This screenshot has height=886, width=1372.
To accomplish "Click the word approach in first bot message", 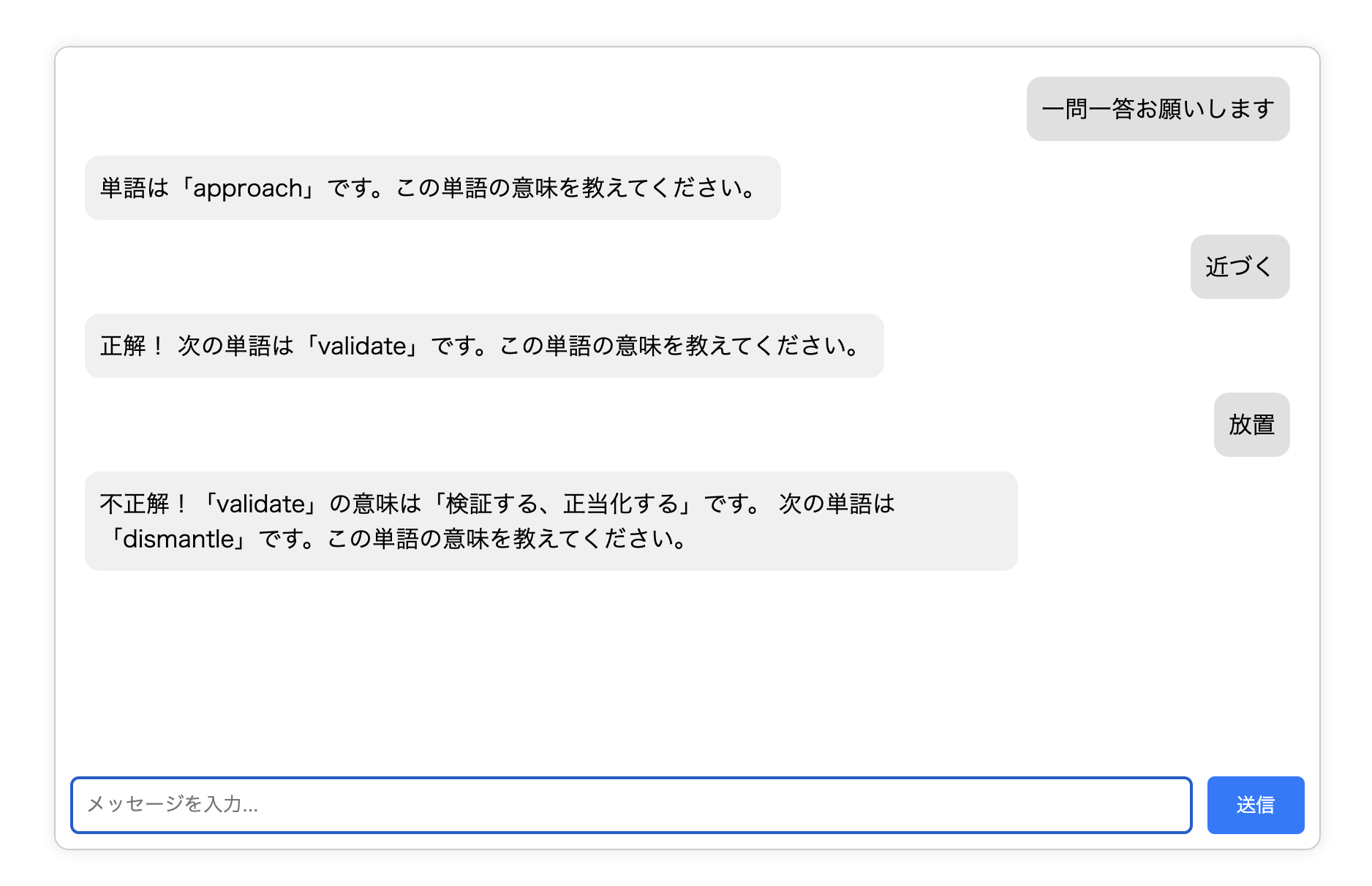I will click(x=247, y=189).
